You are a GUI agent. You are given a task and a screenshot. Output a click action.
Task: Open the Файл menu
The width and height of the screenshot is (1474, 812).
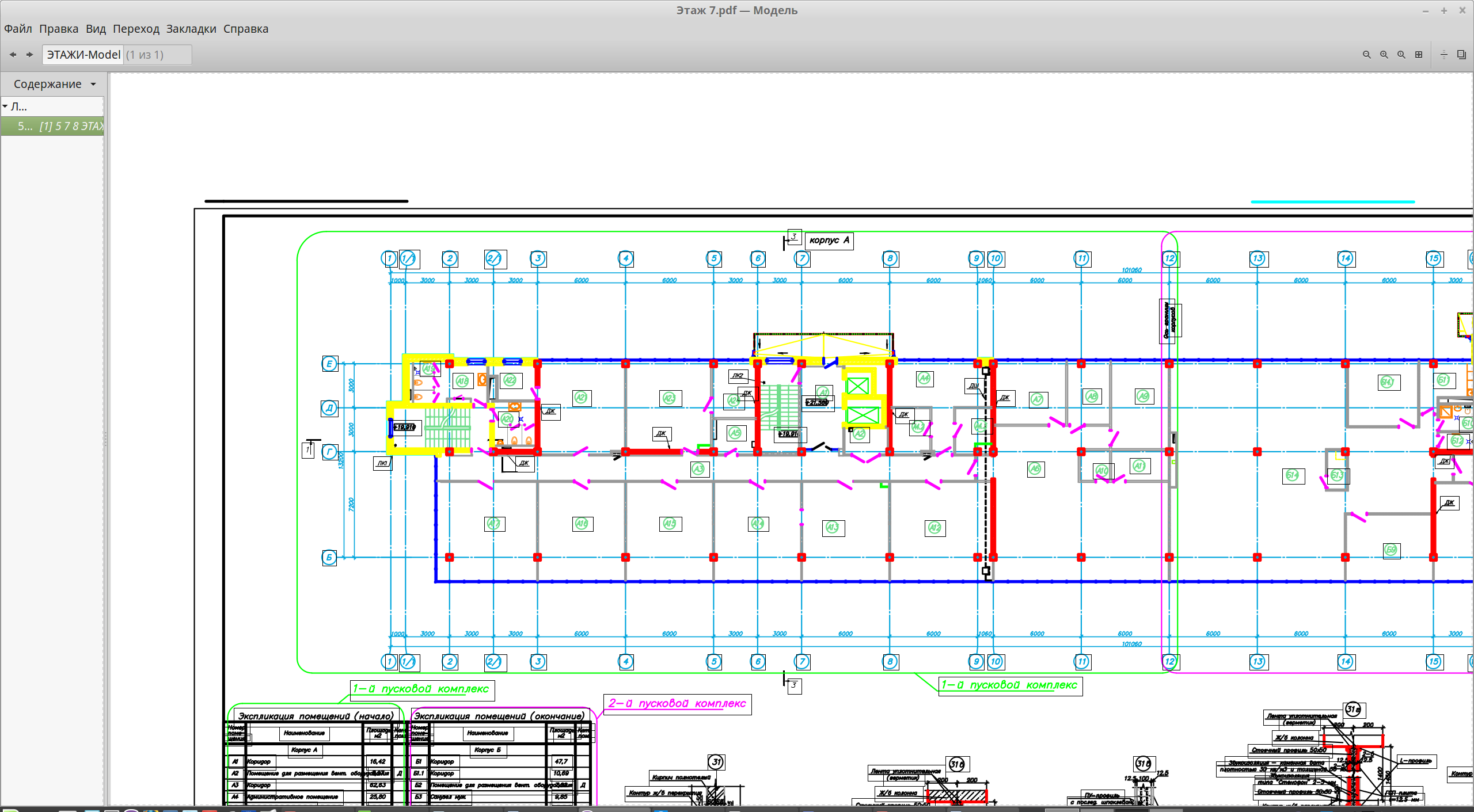18,29
